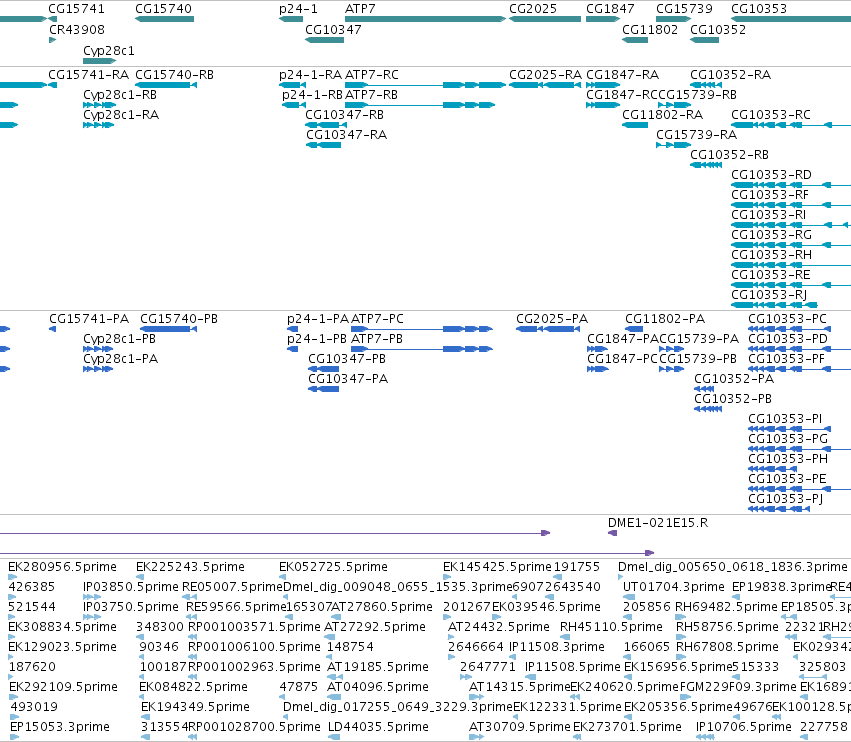The width and height of the screenshot is (851, 742).
Task: Select EST LD44035.5prime
Action: click(334, 737)
